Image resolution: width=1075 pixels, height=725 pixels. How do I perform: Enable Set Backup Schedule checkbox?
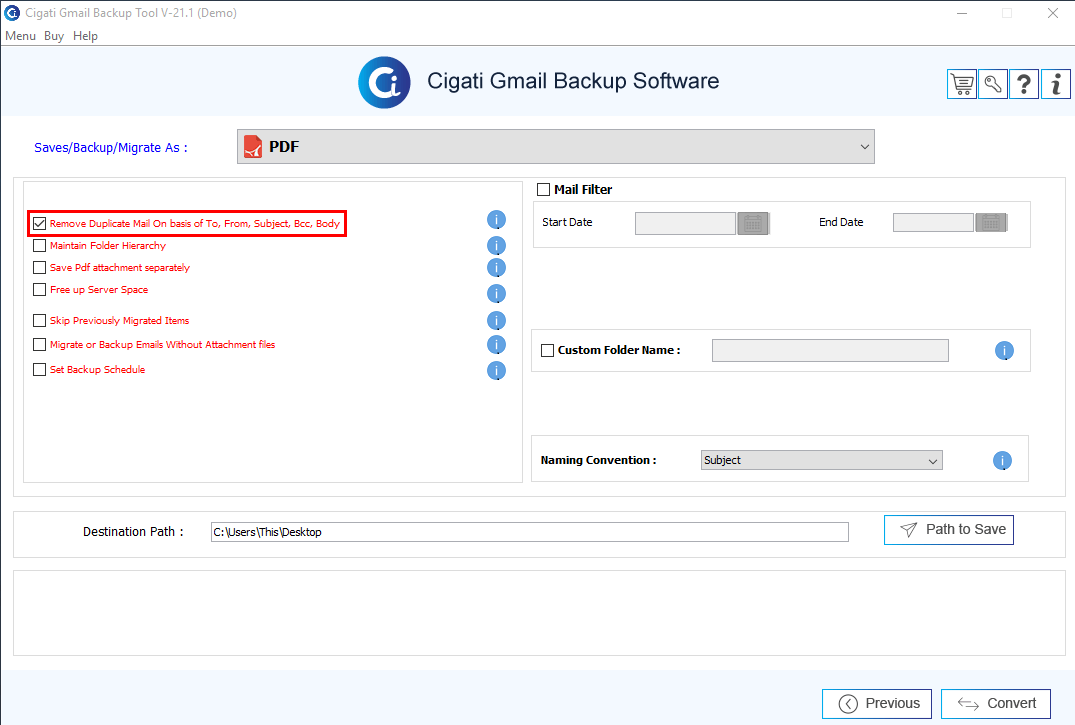pyautogui.click(x=40, y=370)
